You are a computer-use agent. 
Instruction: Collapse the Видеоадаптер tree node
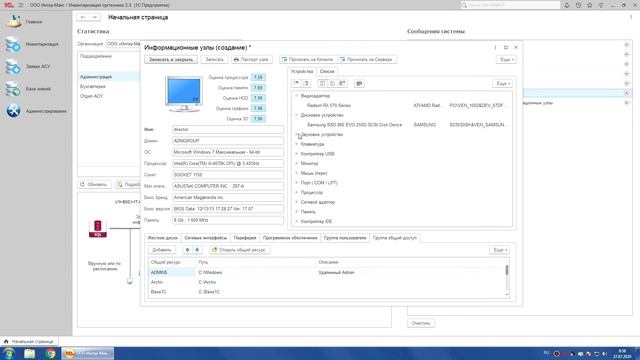coord(297,96)
